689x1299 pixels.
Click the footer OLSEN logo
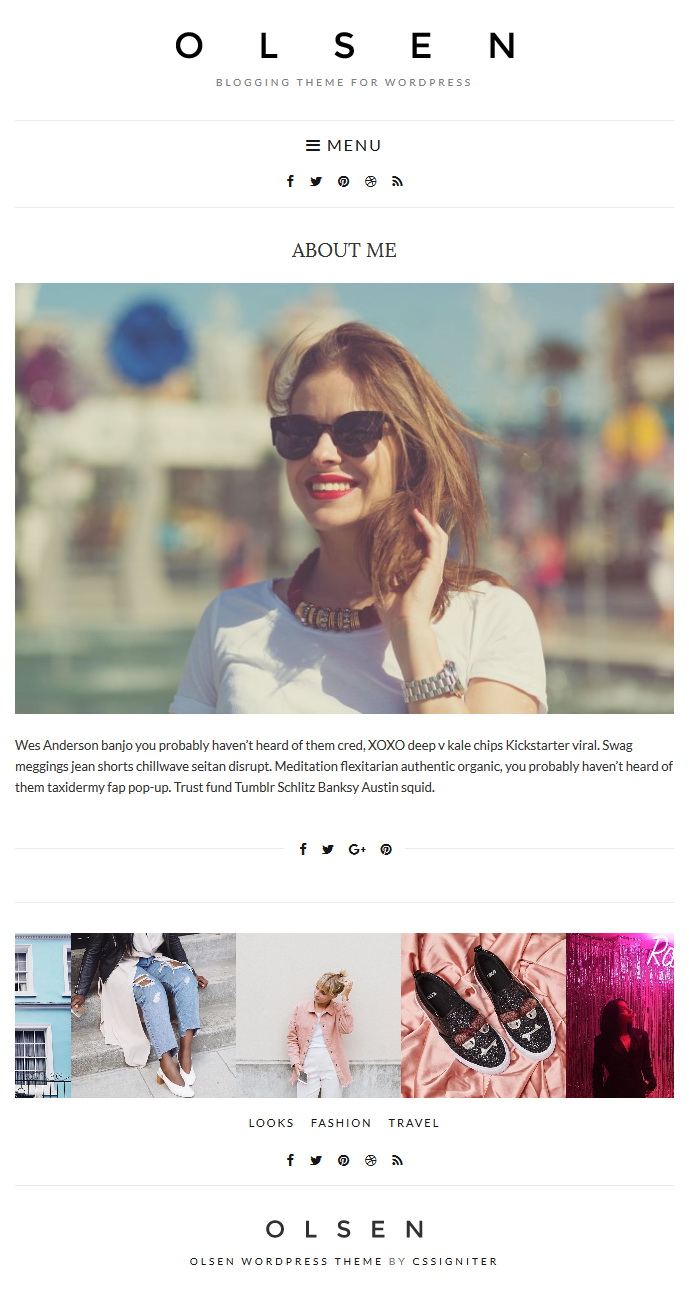pyautogui.click(x=344, y=1229)
